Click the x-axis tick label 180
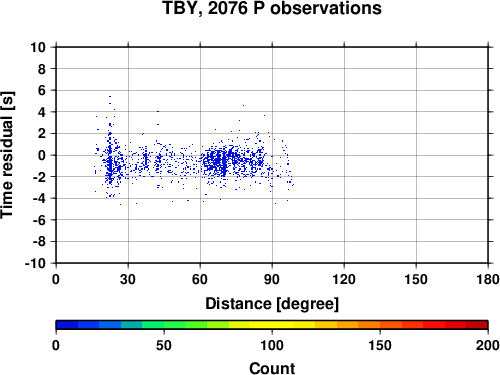Image resolution: width=500 pixels, height=375 pixels. [488, 279]
